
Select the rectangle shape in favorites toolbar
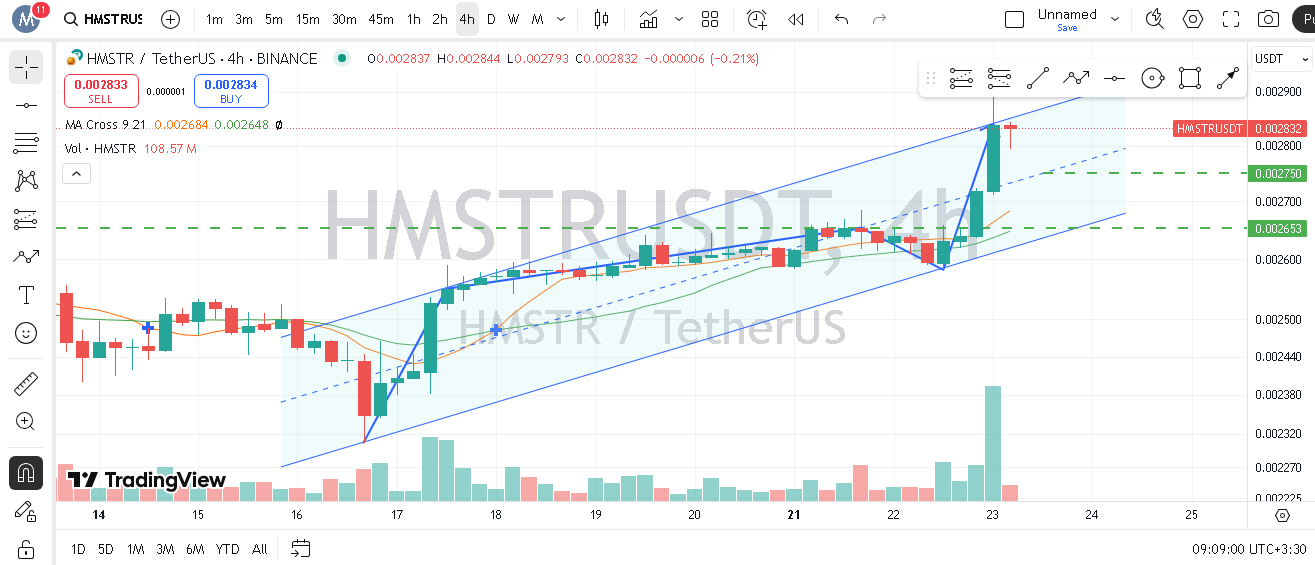click(x=1189, y=78)
